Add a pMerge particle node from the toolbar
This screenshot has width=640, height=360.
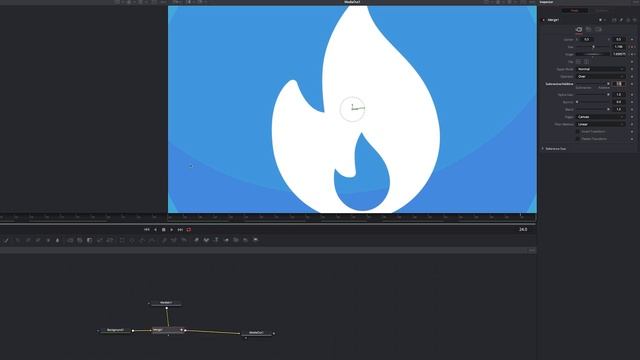pyautogui.click(x=173, y=240)
